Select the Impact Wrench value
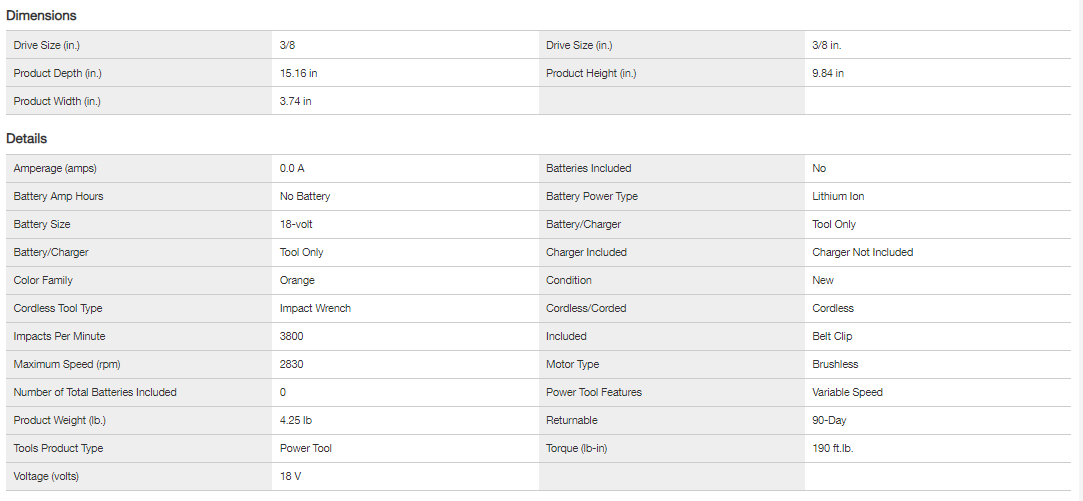Screen dimensions: 1083x501 [x=315, y=308]
